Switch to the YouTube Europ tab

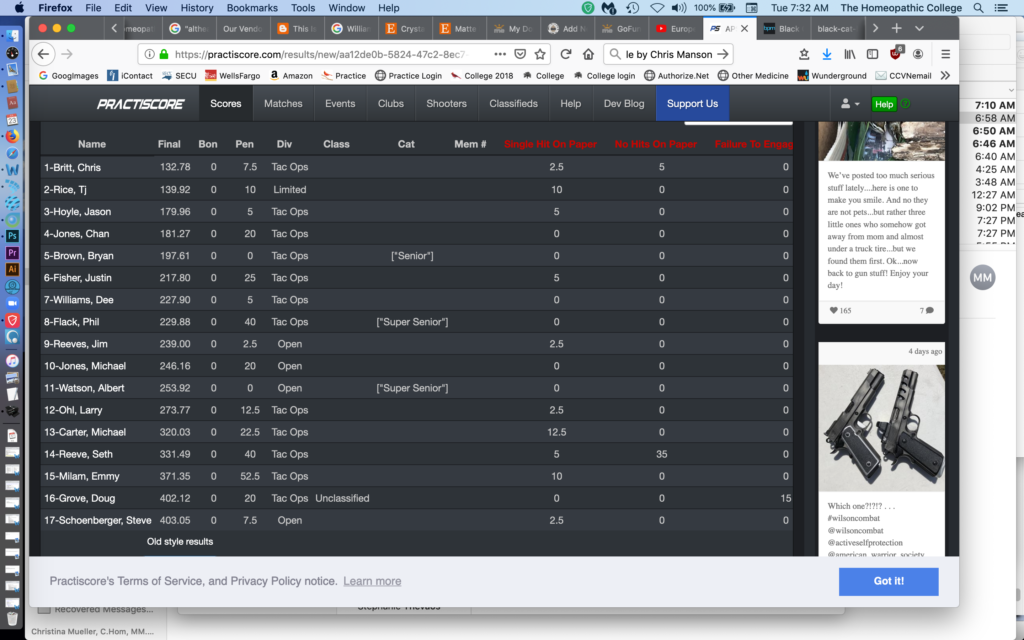[675, 29]
